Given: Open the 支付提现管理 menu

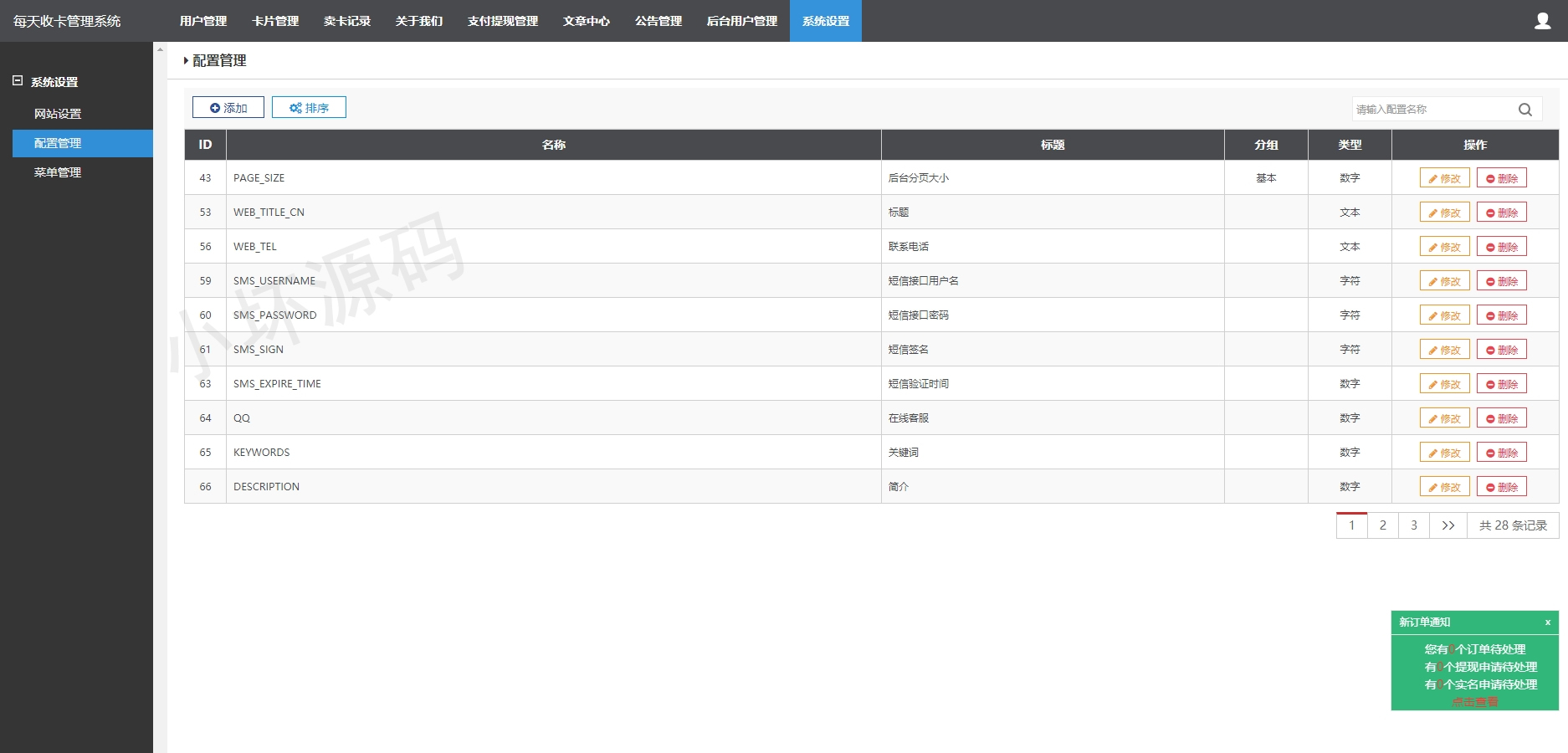Looking at the screenshot, I should (x=503, y=21).
